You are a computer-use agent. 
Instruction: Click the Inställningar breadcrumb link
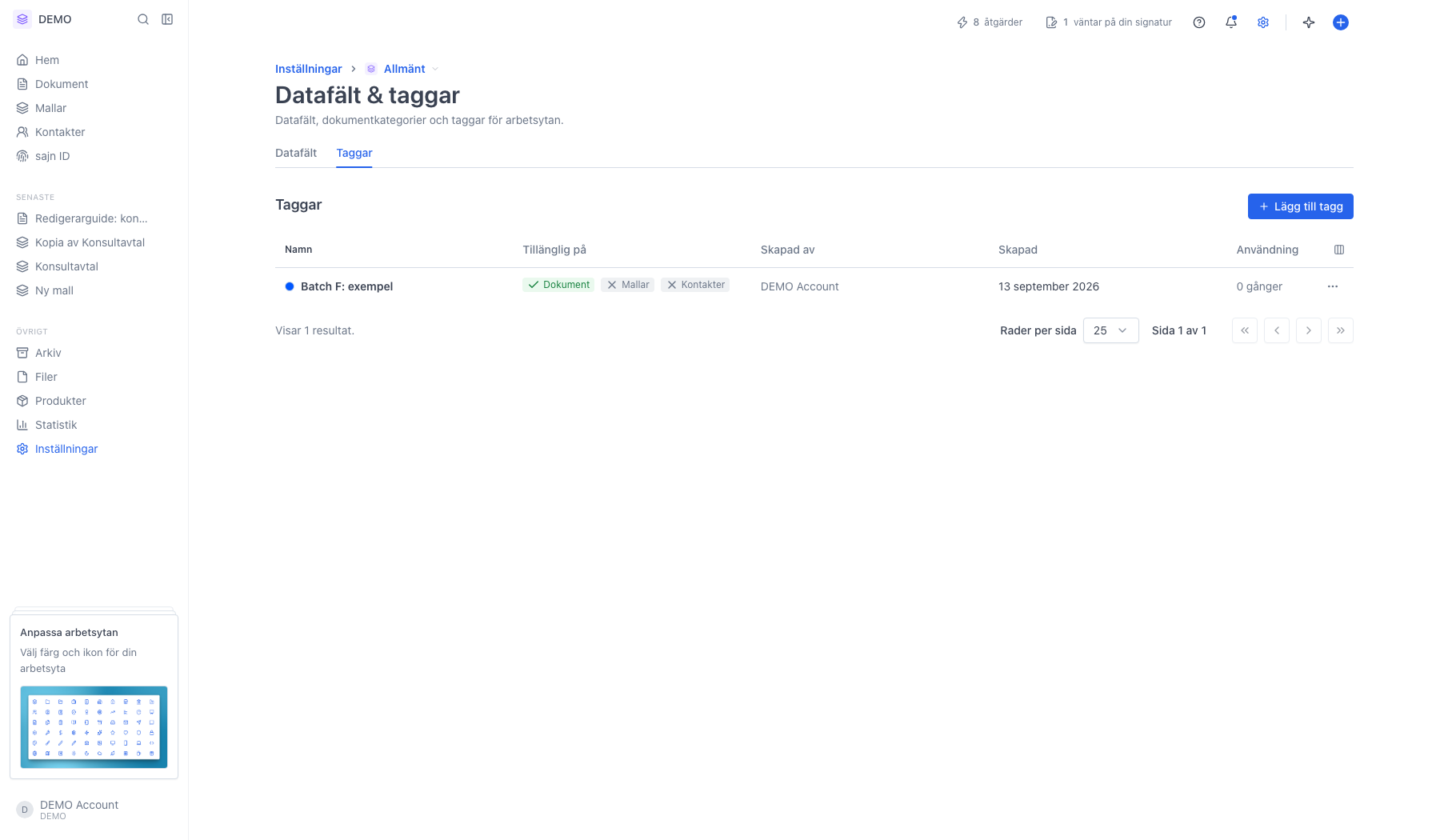309,69
